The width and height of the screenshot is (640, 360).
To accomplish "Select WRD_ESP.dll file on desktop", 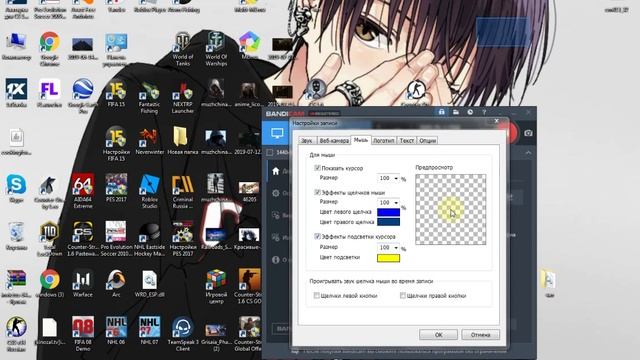I will pos(149,283).
